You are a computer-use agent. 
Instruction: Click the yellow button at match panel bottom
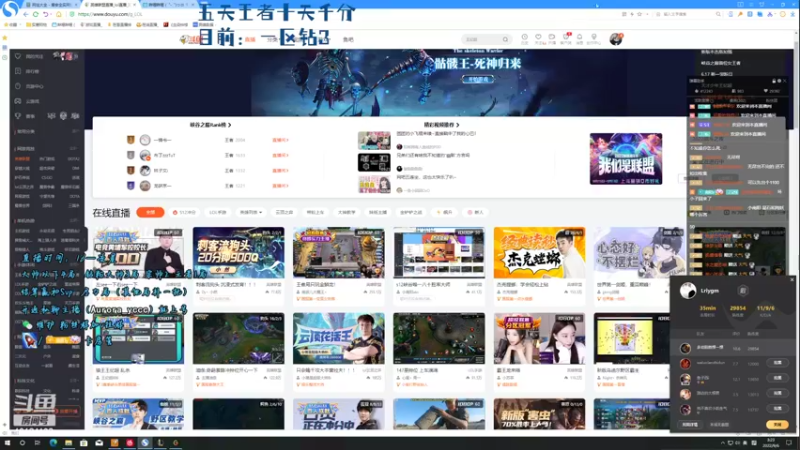777,424
